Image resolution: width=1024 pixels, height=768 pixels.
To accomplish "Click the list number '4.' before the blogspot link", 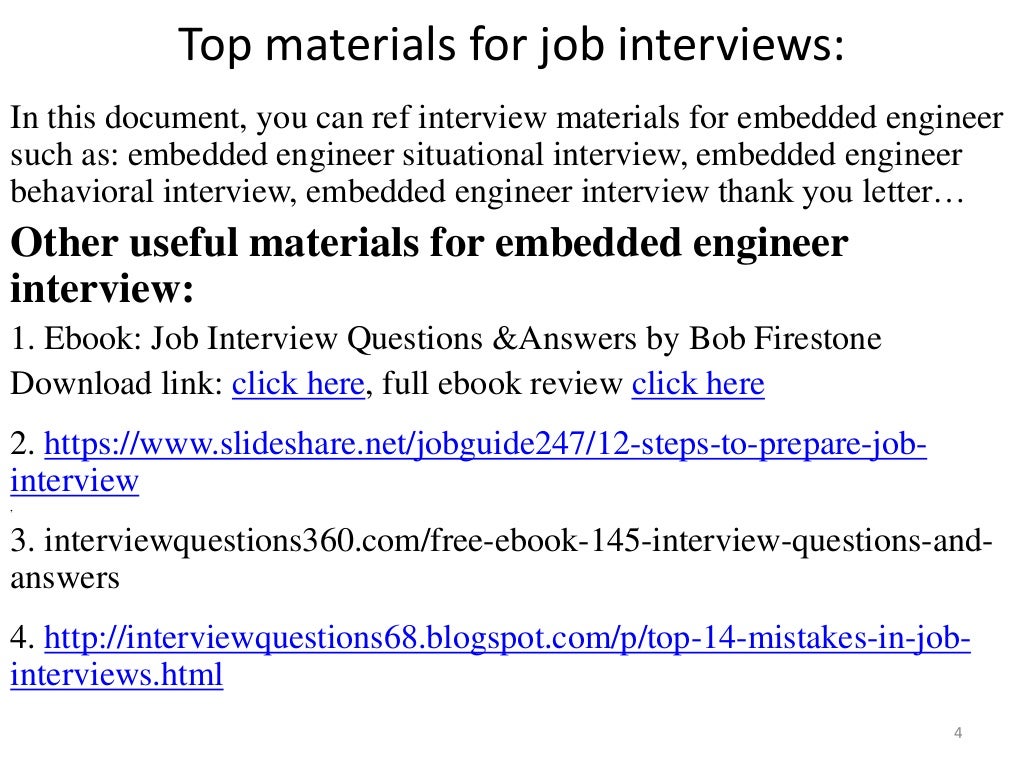I will 22,637.
